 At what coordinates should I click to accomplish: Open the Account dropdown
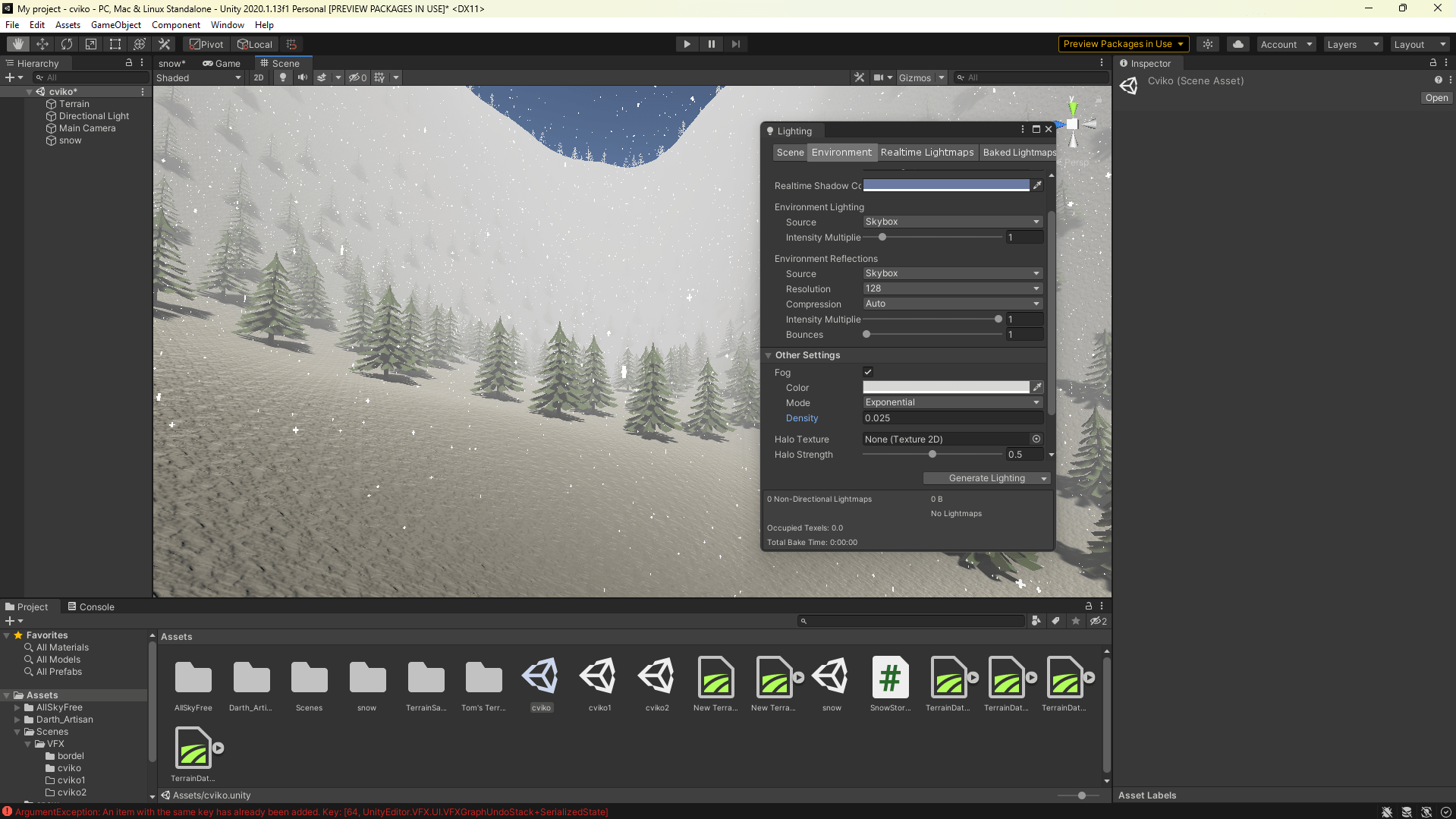point(1286,44)
